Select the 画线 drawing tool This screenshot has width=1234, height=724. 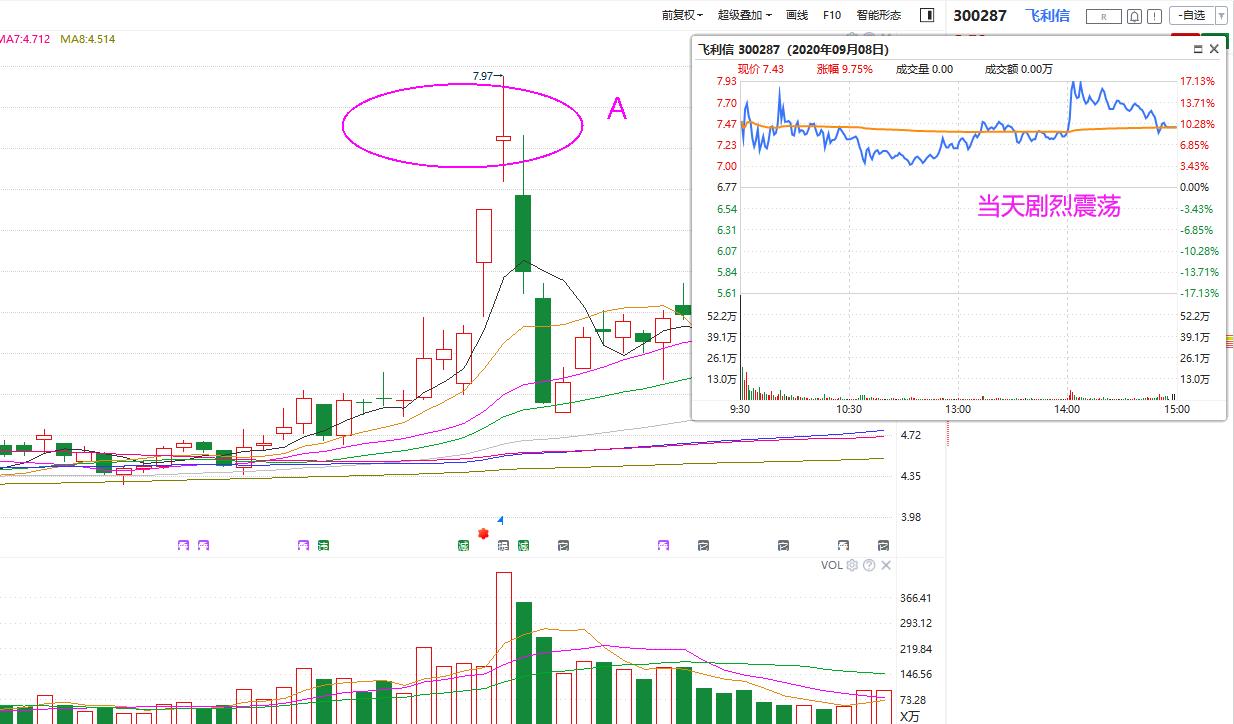click(797, 15)
